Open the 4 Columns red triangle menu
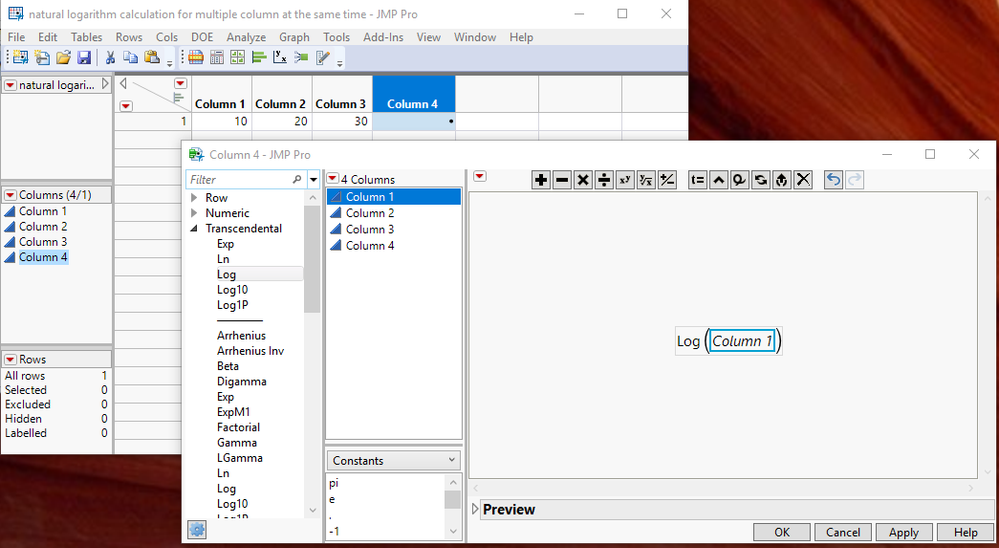999x548 pixels. (x=333, y=179)
